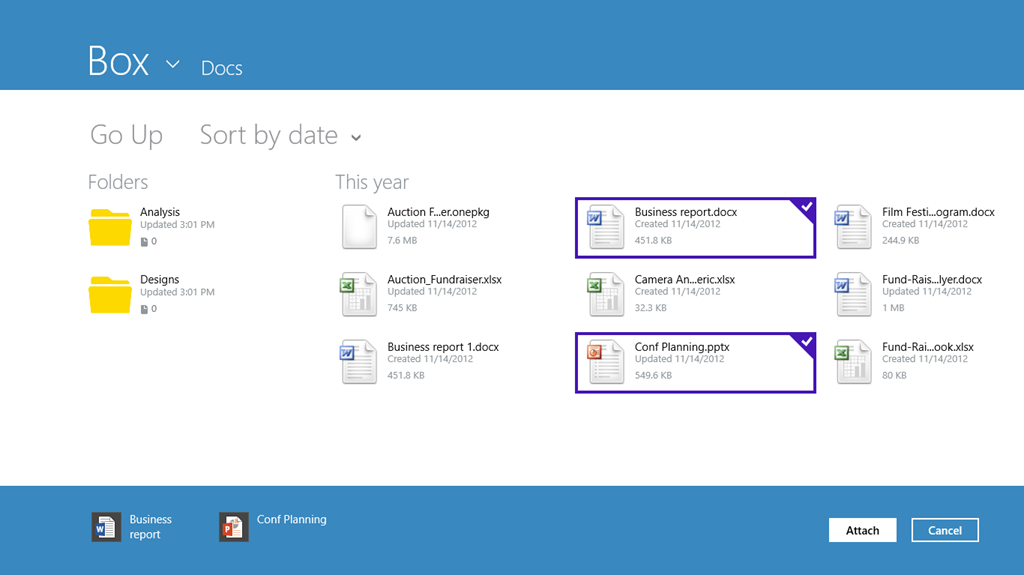Screen dimensions: 1024x575
Task: Click the Conf Planning.pptx PowerPoint icon
Action: pos(605,361)
